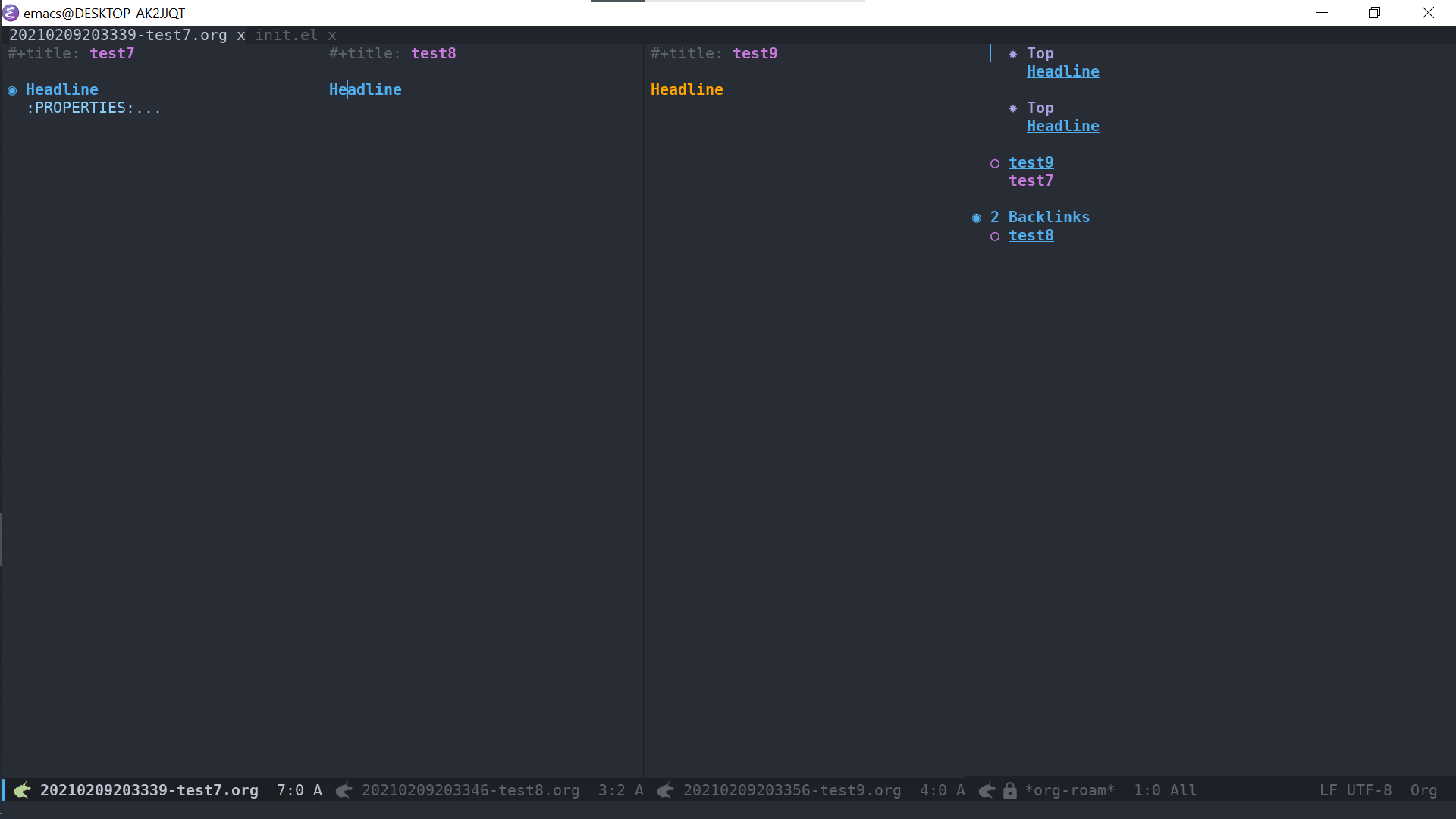Collapse the 2 Backlinks section bullet
The width and height of the screenshot is (1456, 819).
(977, 218)
